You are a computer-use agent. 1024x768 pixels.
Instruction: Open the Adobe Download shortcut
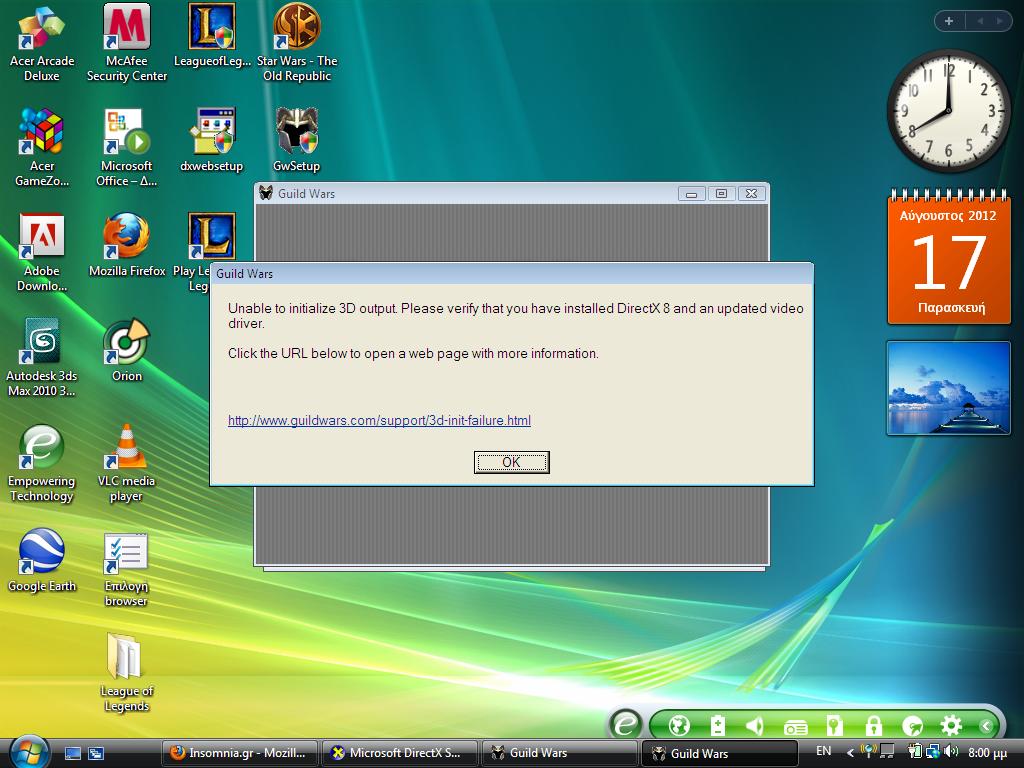(x=42, y=253)
